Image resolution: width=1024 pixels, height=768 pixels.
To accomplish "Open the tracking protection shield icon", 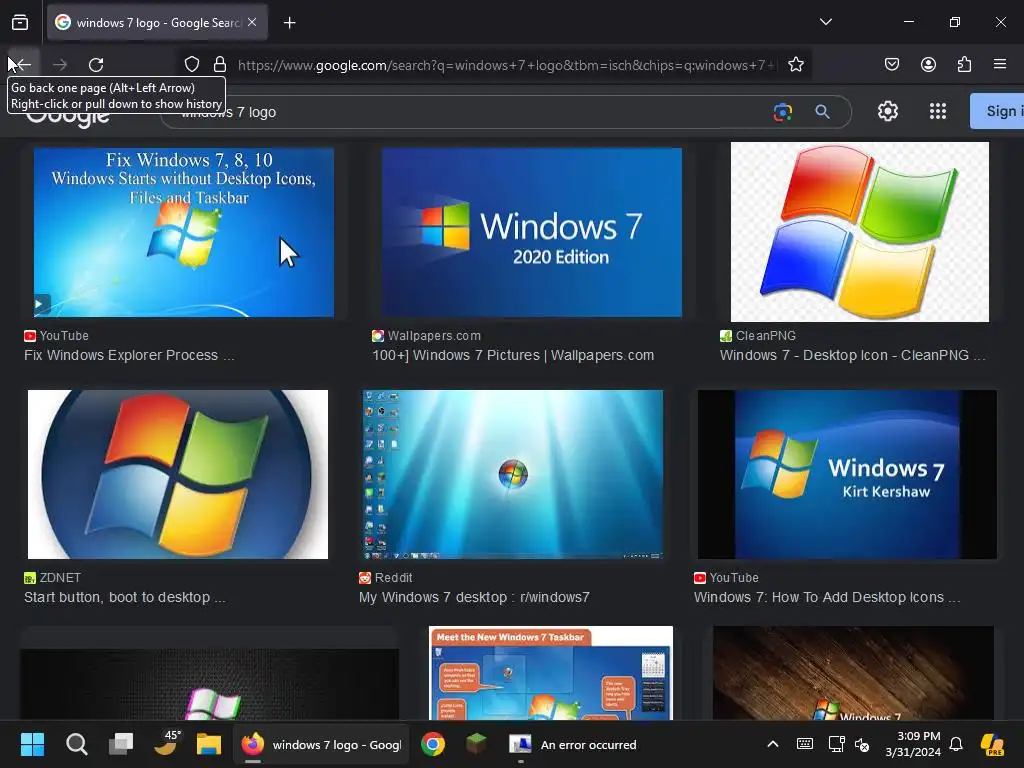I will coord(191,64).
